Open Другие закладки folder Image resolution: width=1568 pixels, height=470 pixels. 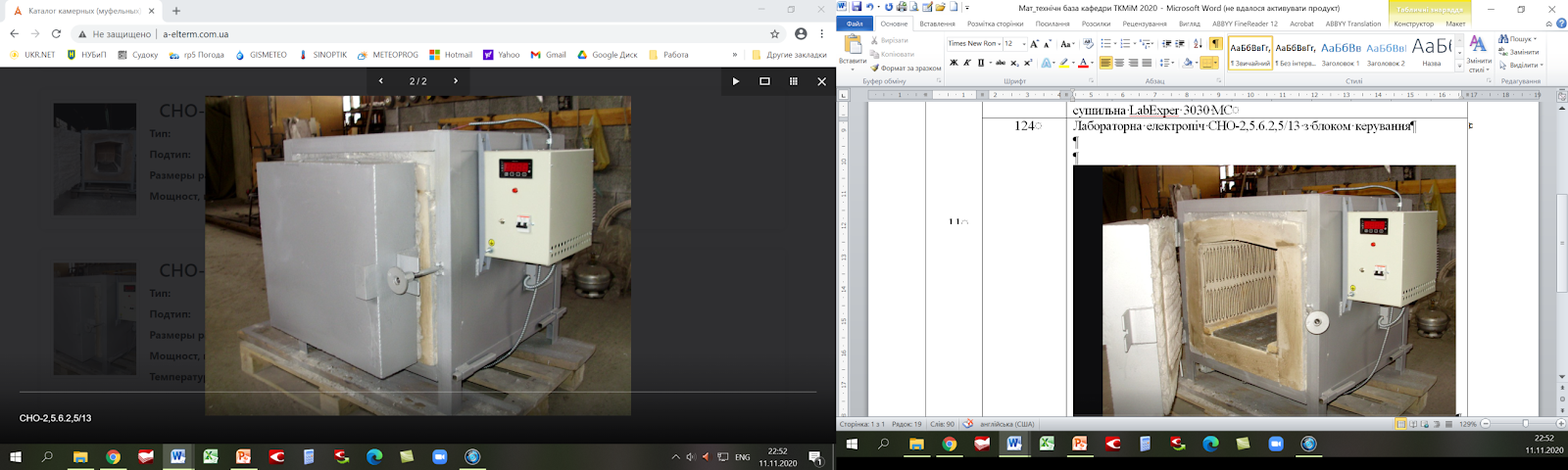coord(789,55)
